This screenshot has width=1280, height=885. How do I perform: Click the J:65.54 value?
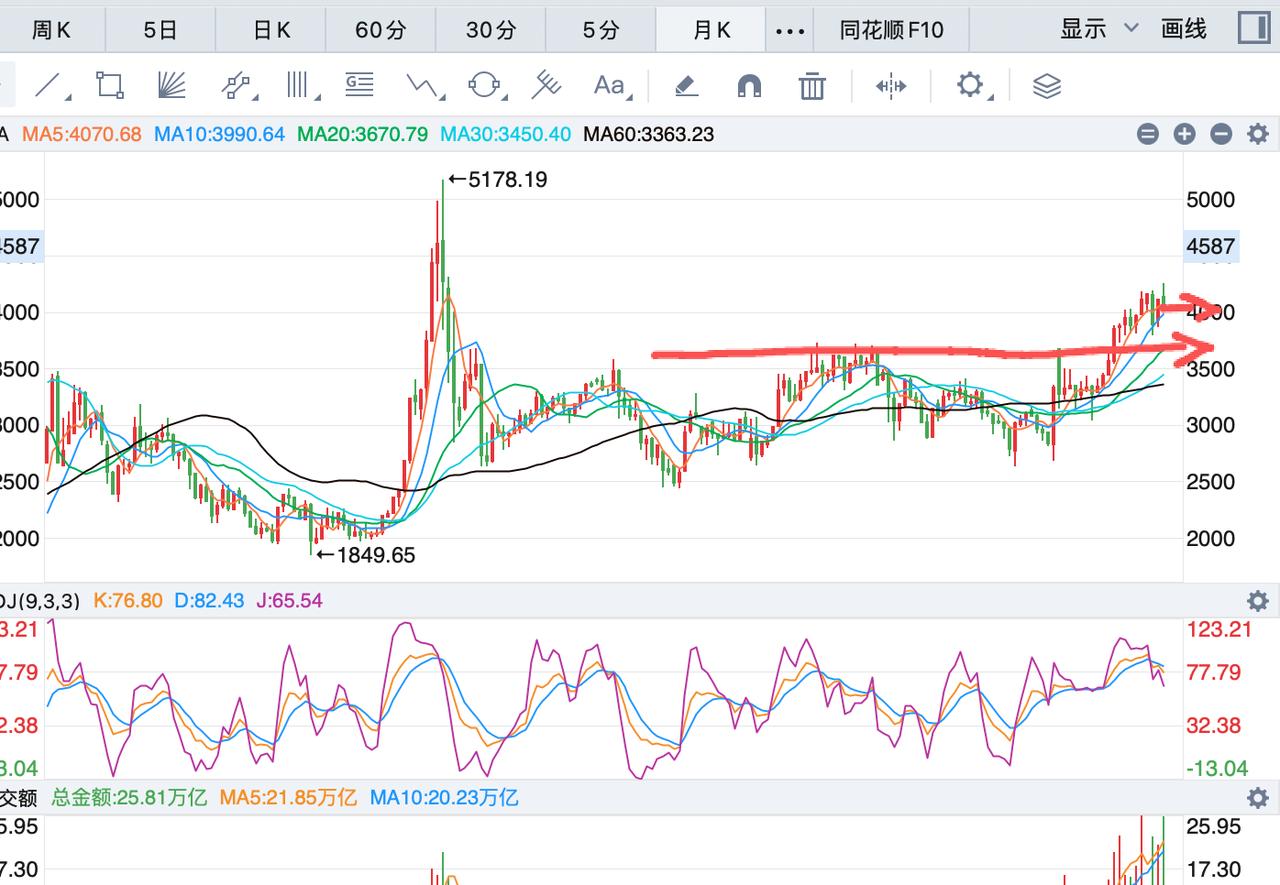click(x=290, y=601)
